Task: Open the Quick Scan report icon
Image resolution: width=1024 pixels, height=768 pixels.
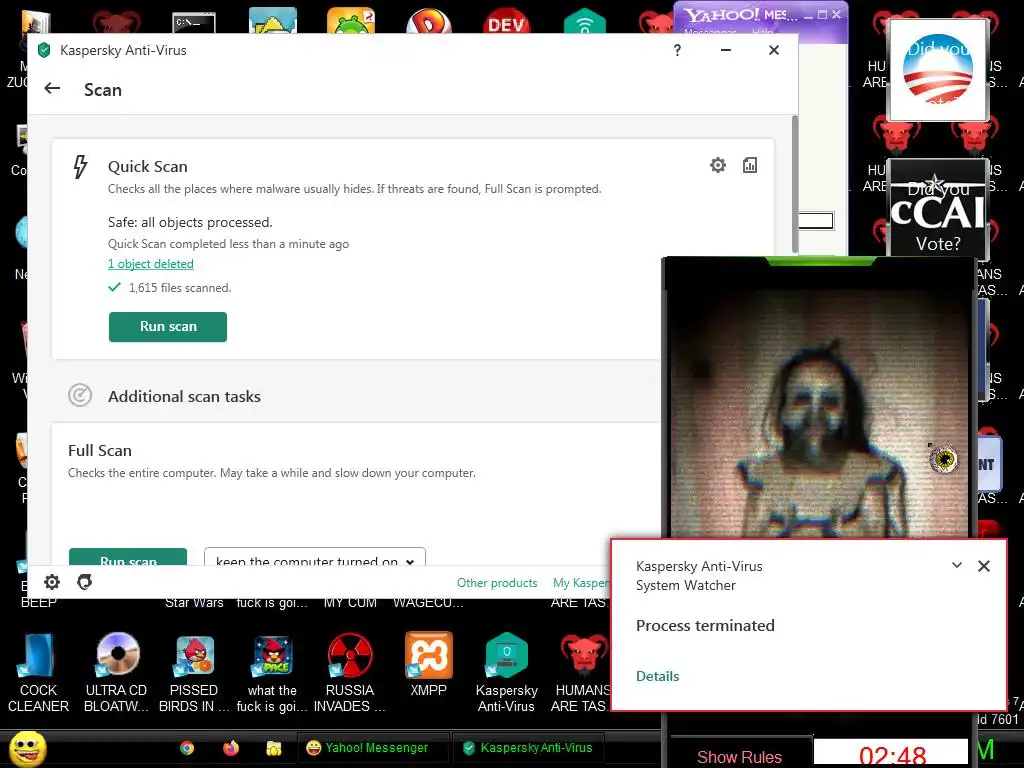Action: 750,165
